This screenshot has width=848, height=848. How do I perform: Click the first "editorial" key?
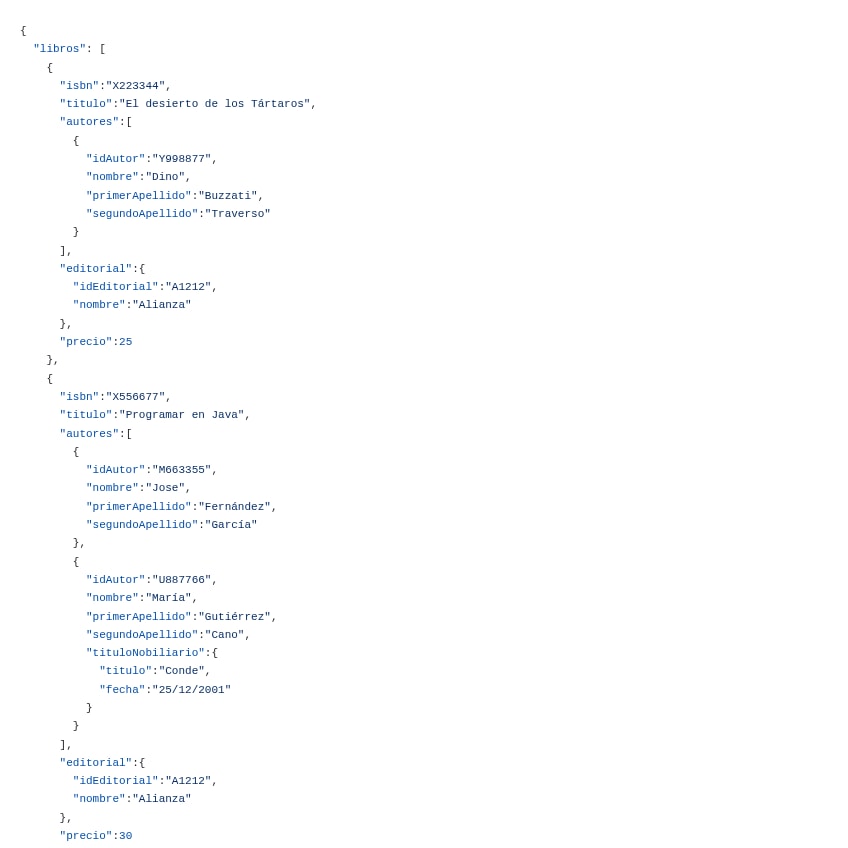point(96,269)
